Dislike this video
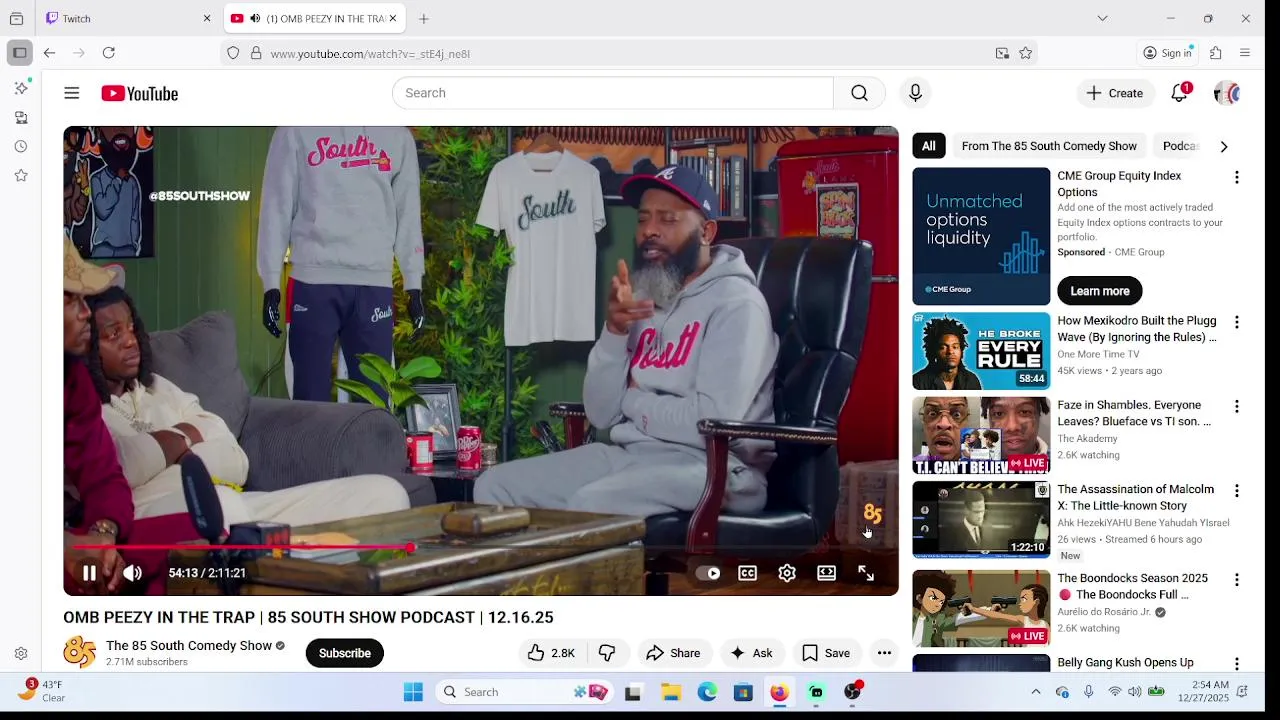This screenshot has height=720, width=1280. point(607,653)
